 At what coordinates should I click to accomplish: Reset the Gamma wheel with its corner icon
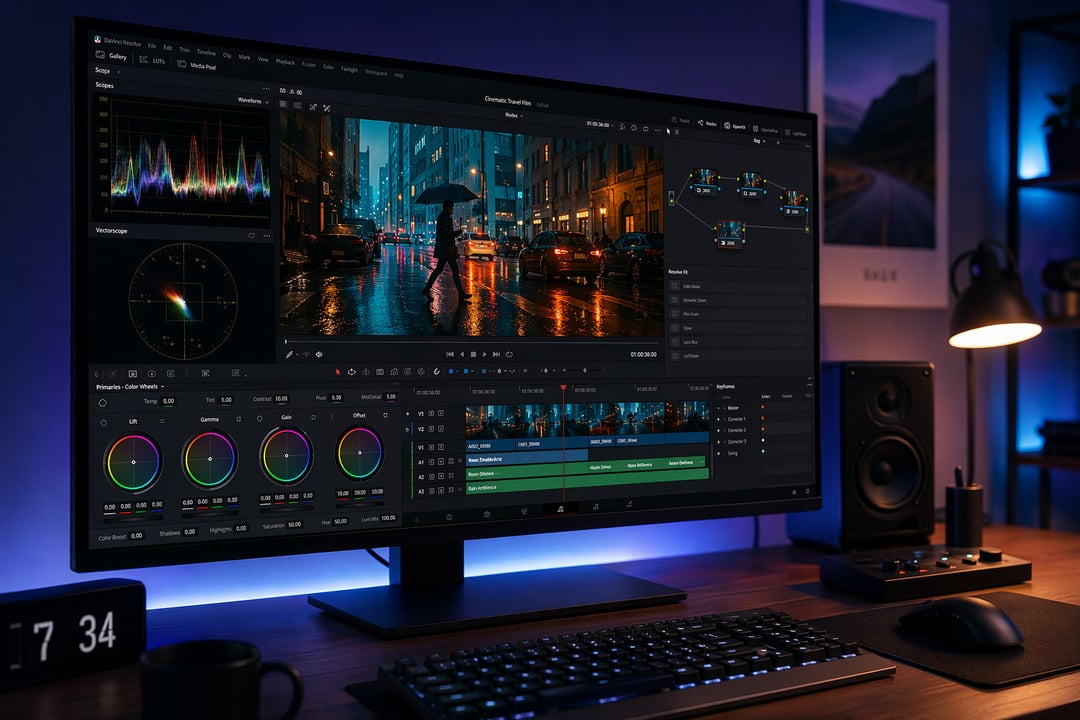tap(238, 419)
